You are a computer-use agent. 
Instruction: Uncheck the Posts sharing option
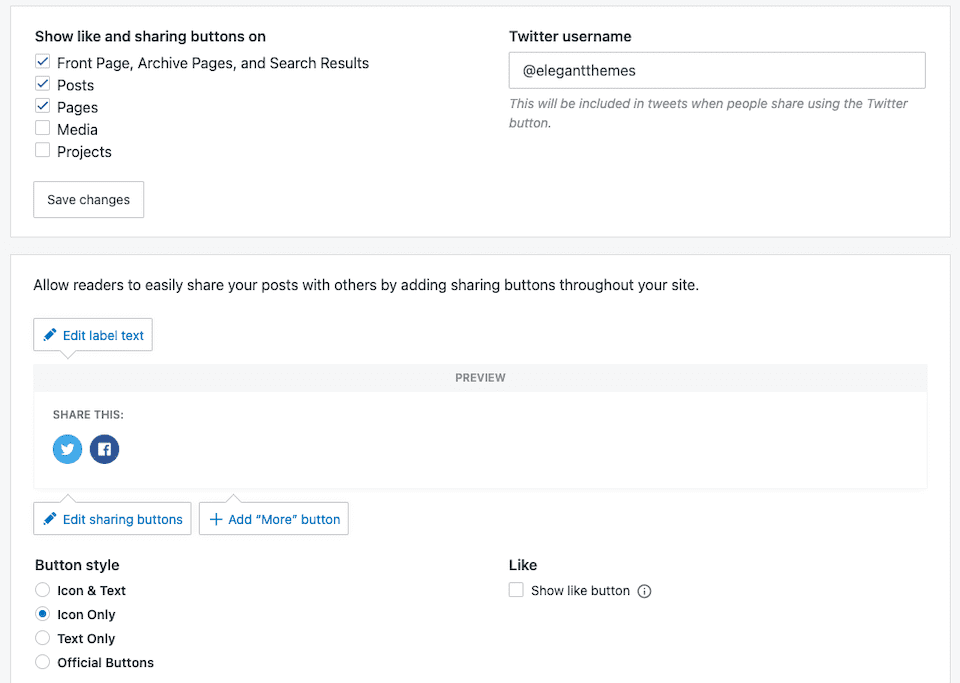42,84
